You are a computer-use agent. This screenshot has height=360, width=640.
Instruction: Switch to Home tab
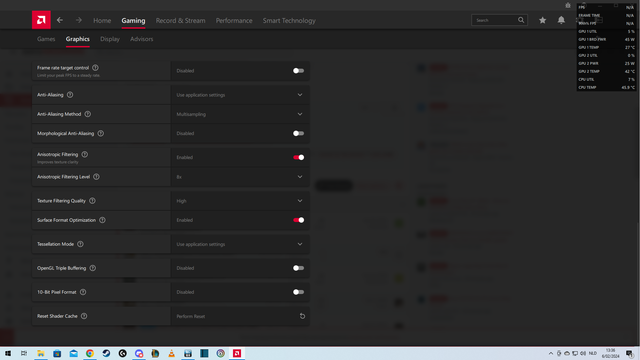click(102, 20)
